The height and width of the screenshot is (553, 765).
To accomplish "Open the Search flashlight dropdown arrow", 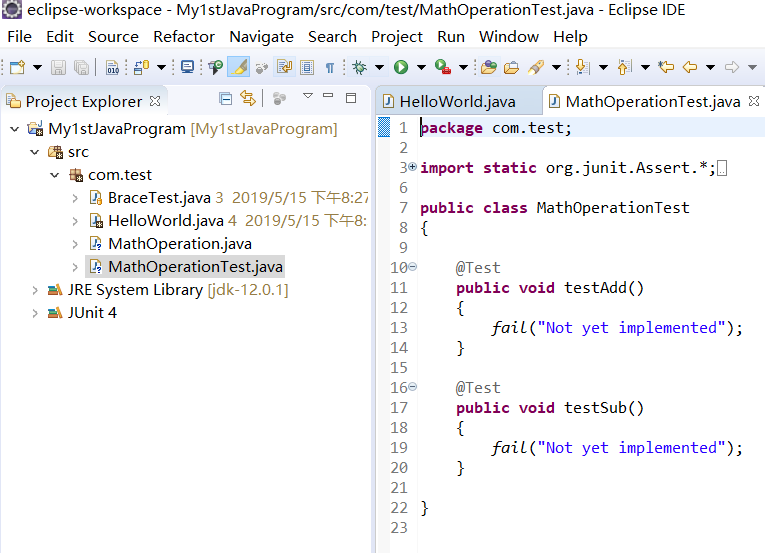I will 556,67.
